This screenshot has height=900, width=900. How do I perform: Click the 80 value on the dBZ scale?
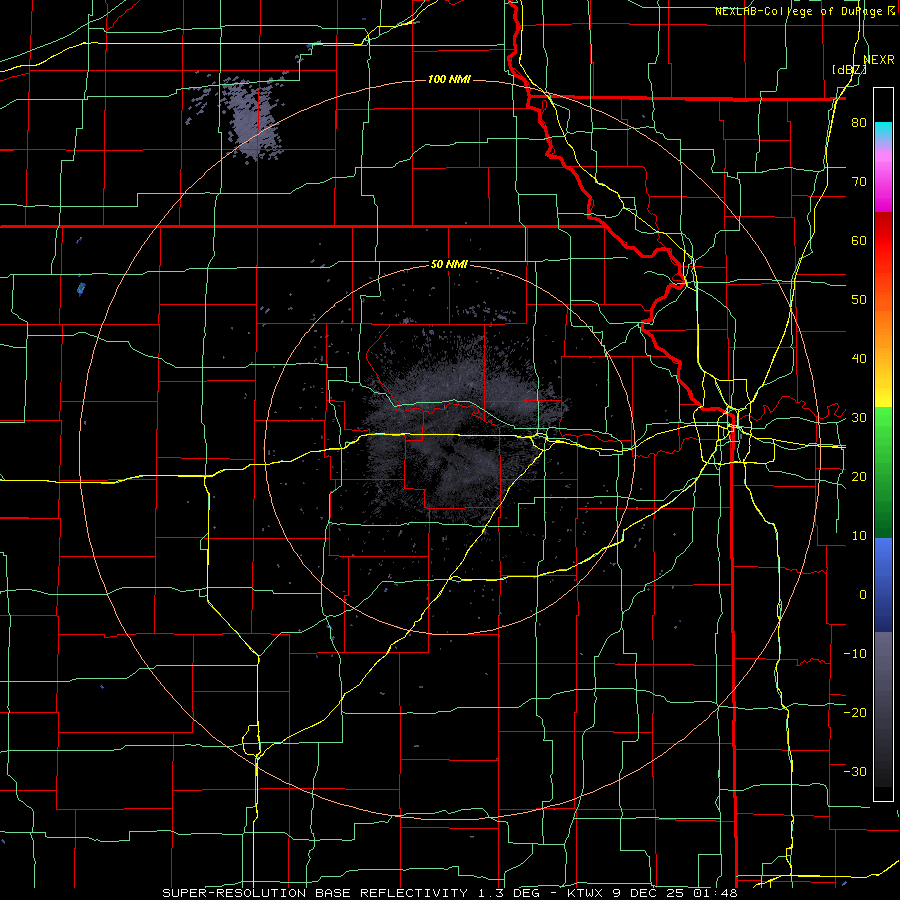point(859,123)
